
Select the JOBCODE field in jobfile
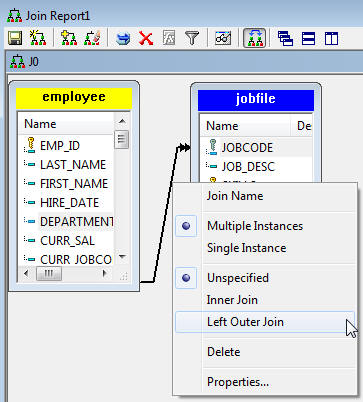pyautogui.click(x=247, y=147)
